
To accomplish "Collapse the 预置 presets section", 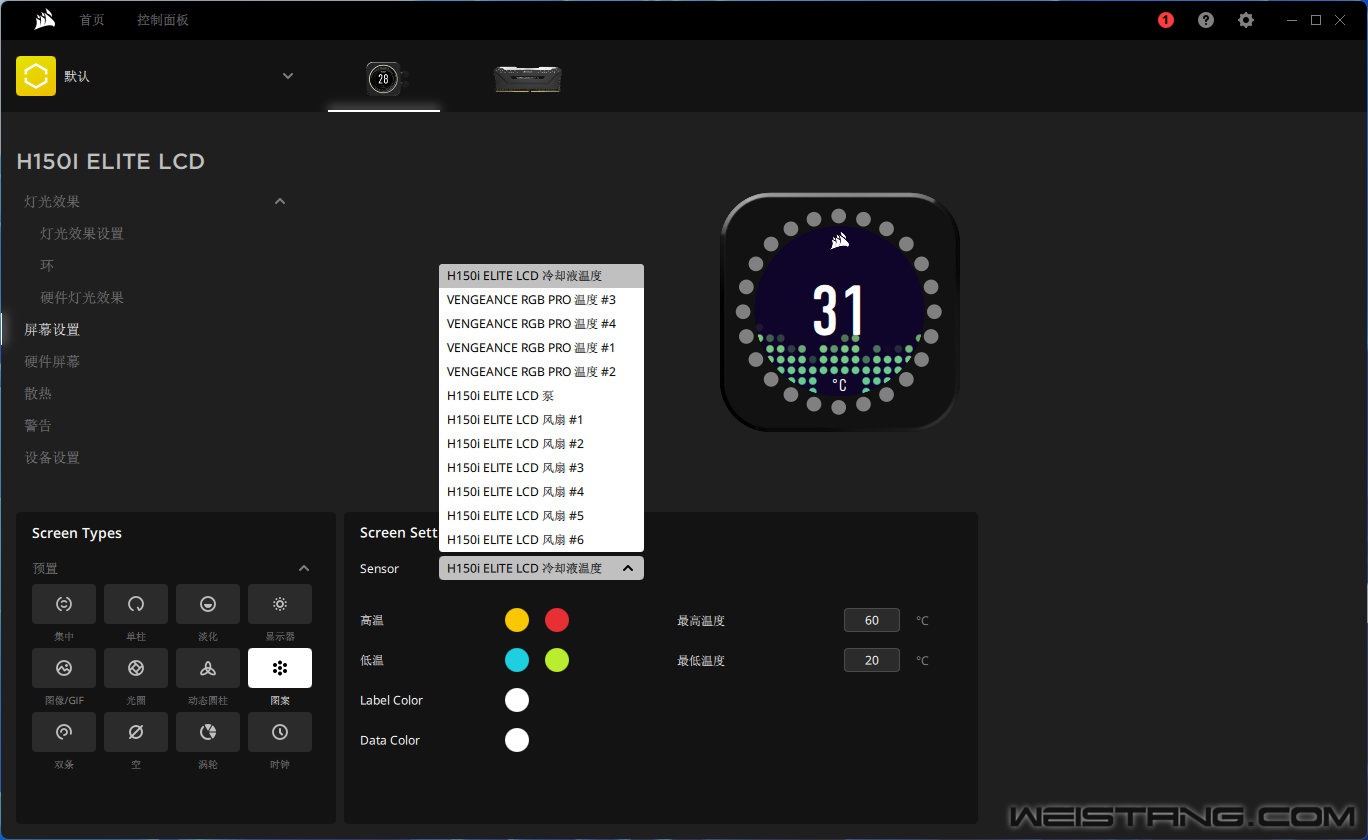I will [x=304, y=568].
